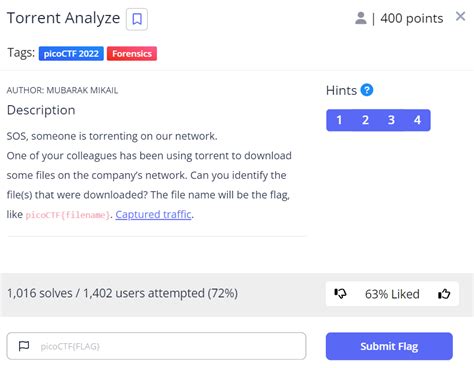Click the flag icon in the input box
Viewport: 474px width, 368px height.
24,346
